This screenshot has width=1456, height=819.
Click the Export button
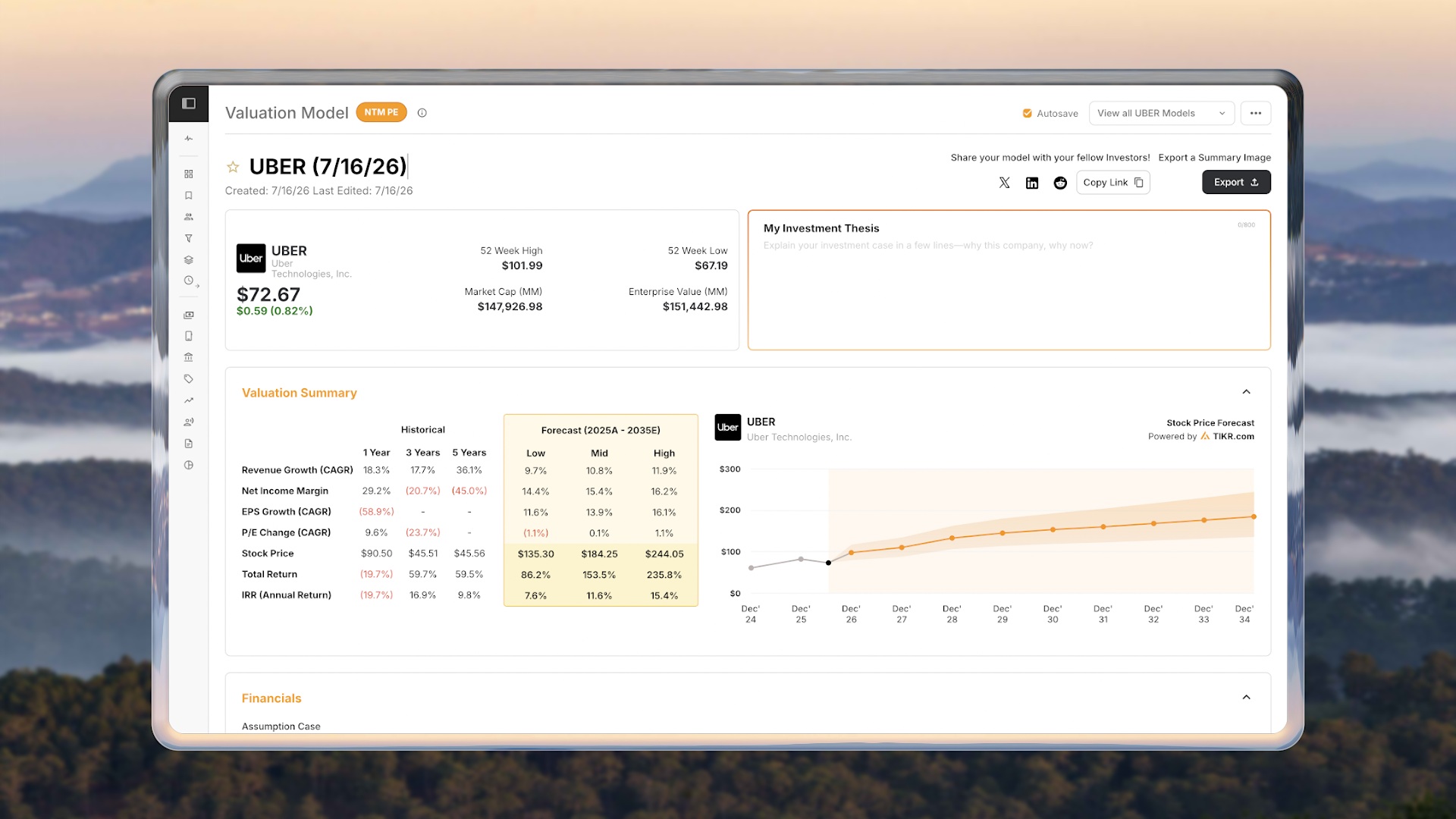click(1236, 183)
